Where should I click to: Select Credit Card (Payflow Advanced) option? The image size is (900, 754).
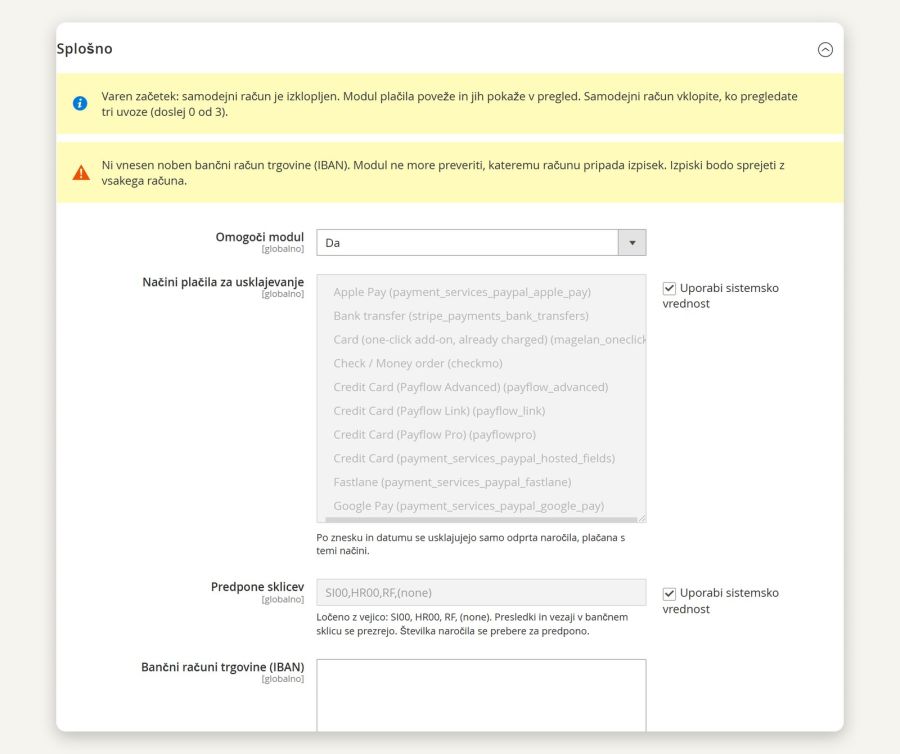481,387
